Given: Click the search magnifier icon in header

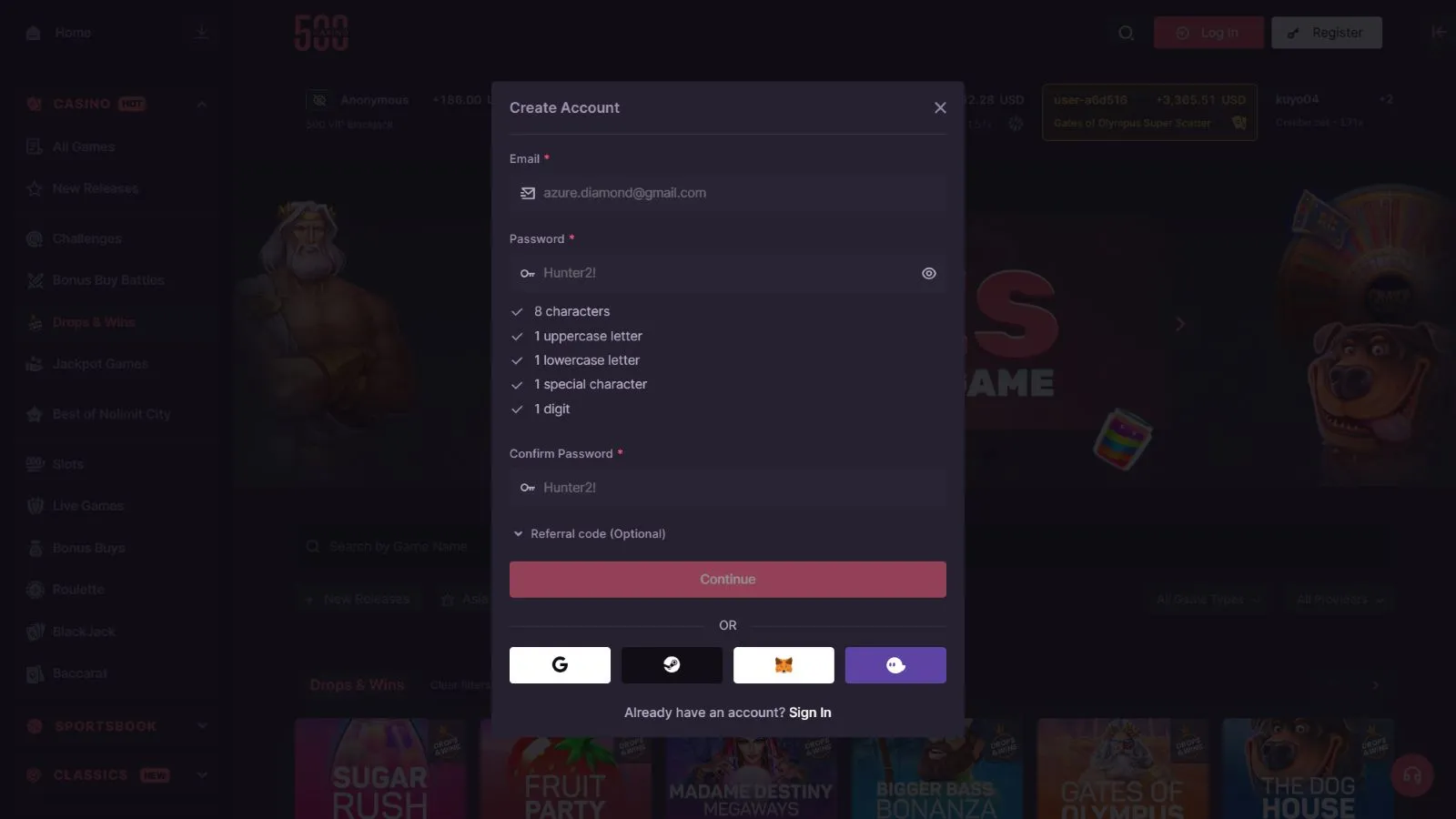Looking at the screenshot, I should 1126,33.
